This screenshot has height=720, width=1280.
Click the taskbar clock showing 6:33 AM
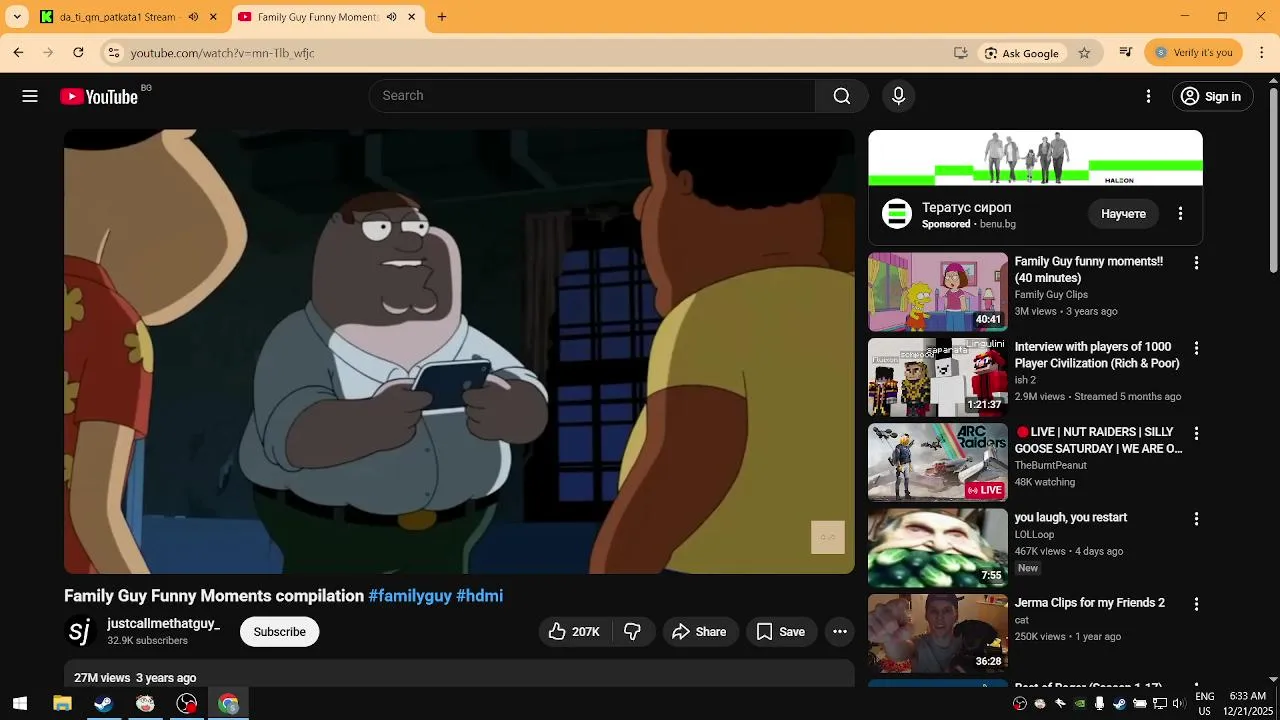point(1247,704)
